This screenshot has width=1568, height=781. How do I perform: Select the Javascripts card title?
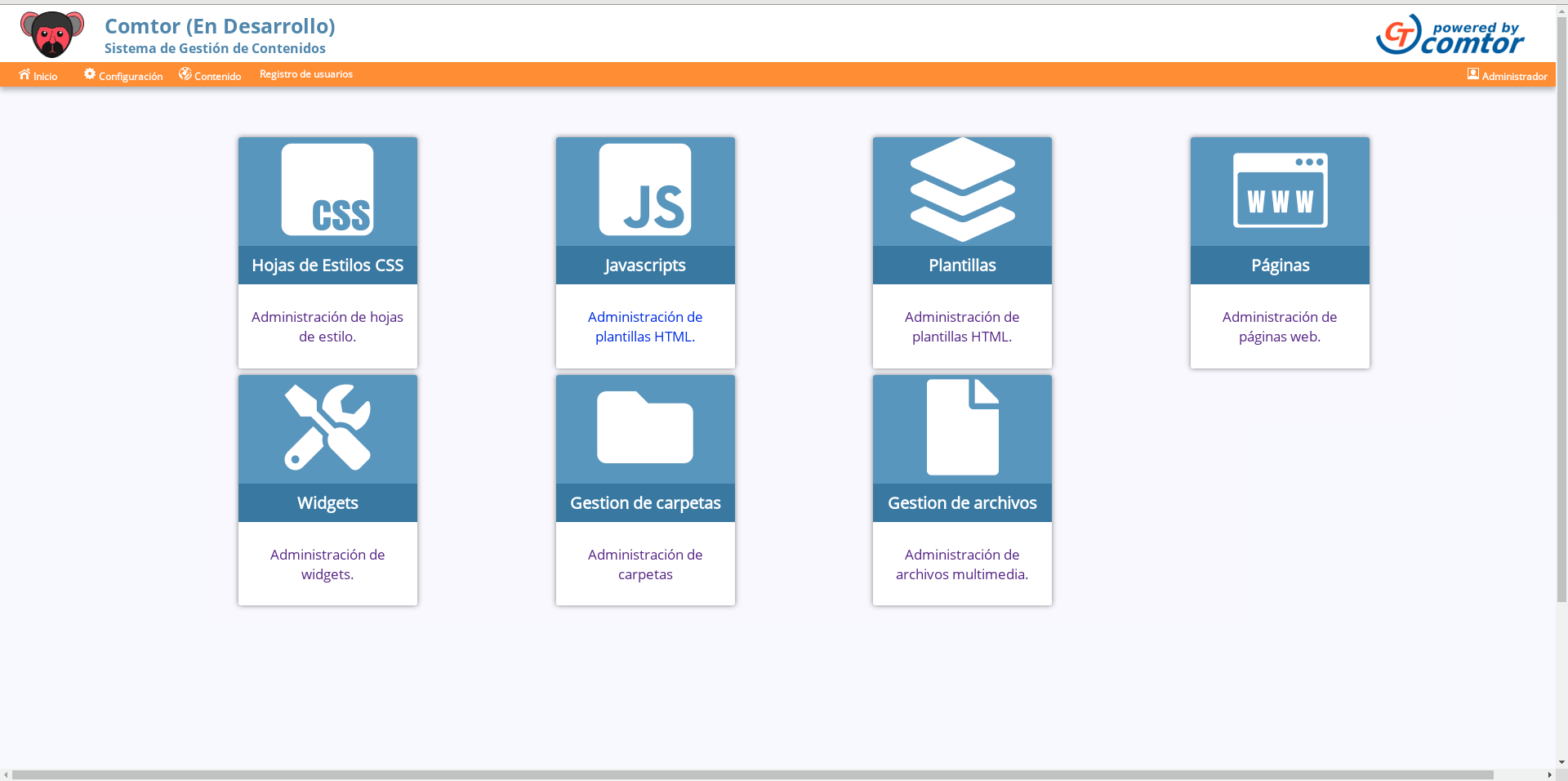point(645,266)
